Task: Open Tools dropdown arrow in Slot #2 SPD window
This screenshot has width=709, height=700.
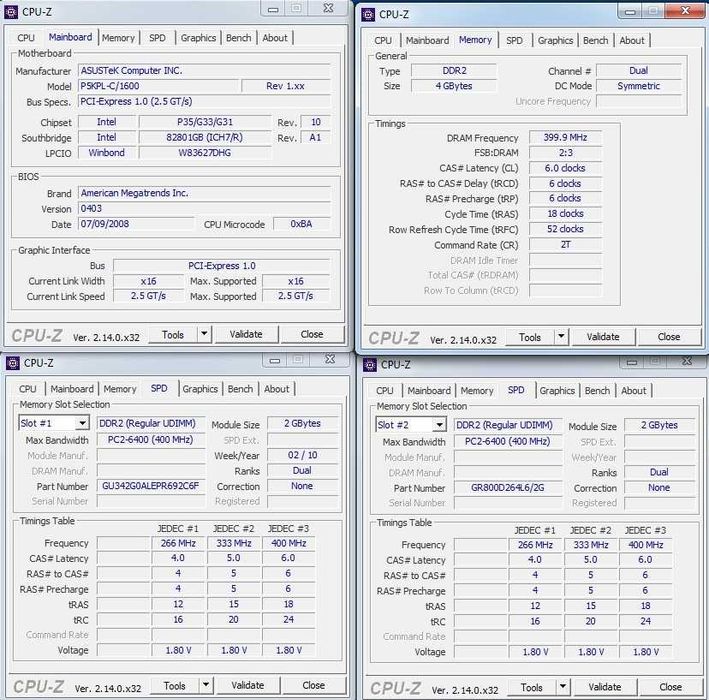Action: pyautogui.click(x=562, y=687)
